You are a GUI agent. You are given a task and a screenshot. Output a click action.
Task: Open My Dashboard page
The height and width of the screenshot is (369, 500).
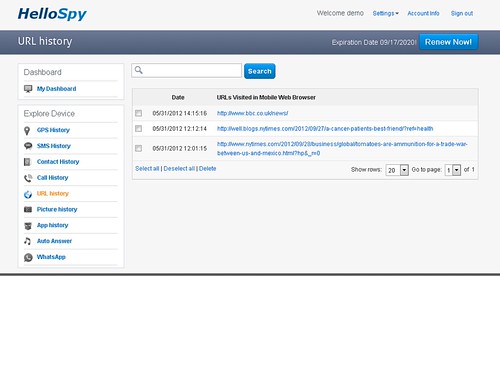coord(56,89)
